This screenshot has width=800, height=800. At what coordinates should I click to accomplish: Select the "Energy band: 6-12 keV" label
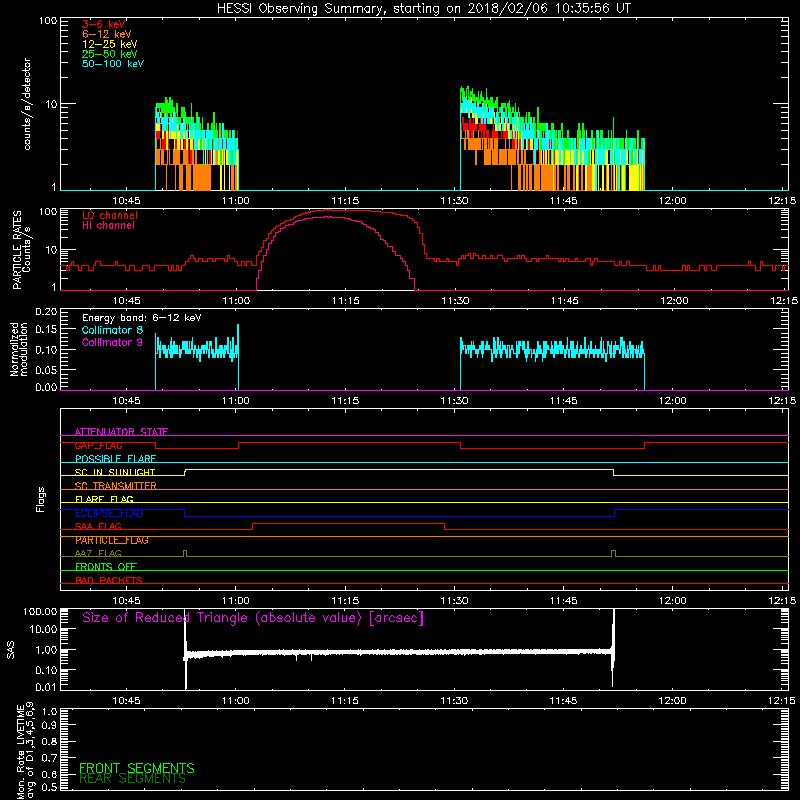(142, 318)
